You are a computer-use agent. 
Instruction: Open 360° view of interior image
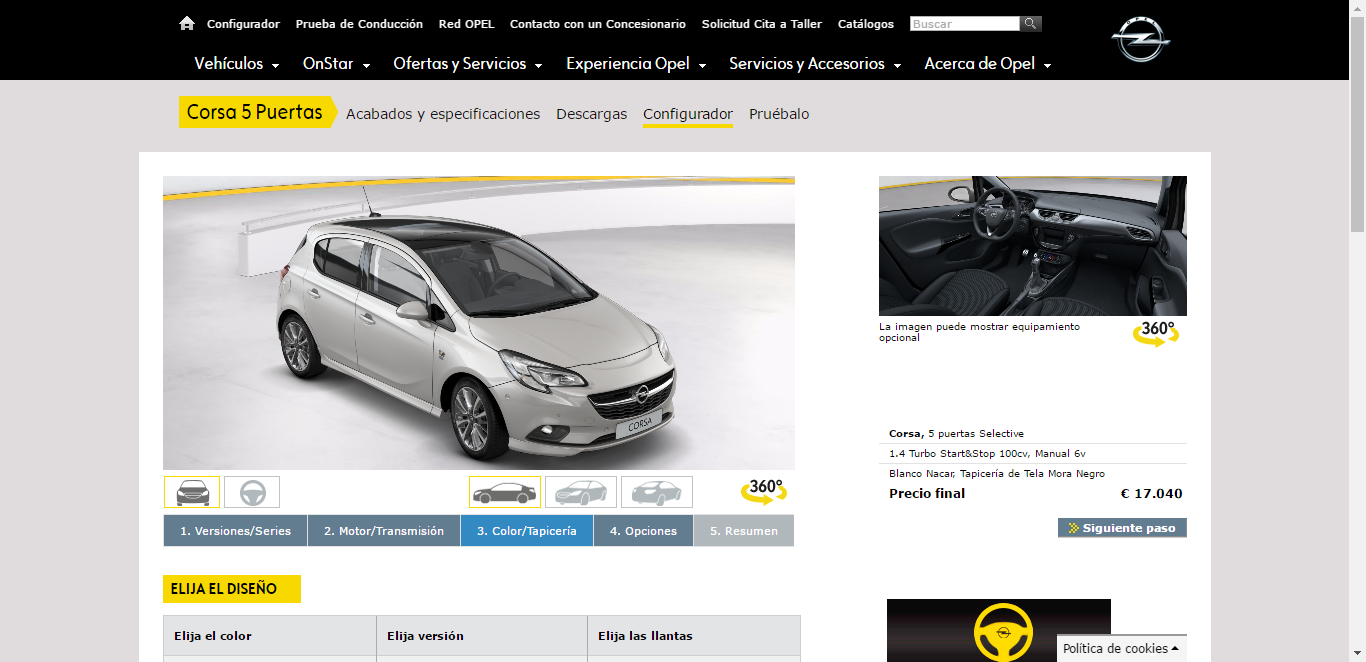tap(1156, 333)
